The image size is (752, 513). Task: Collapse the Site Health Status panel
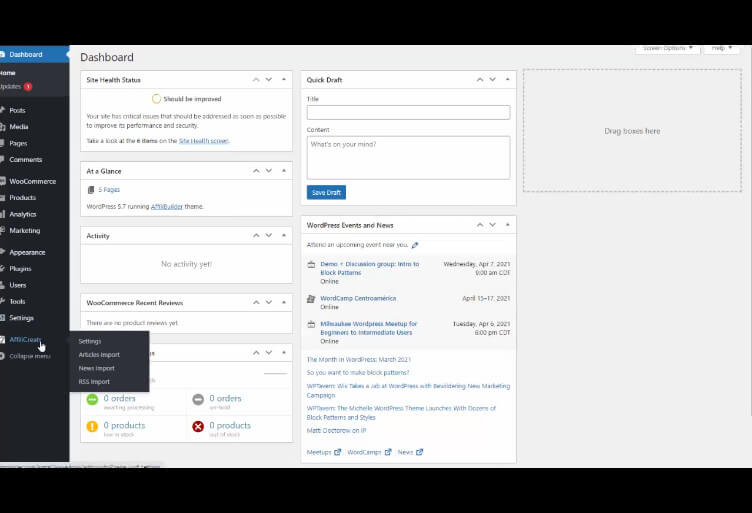tap(284, 80)
